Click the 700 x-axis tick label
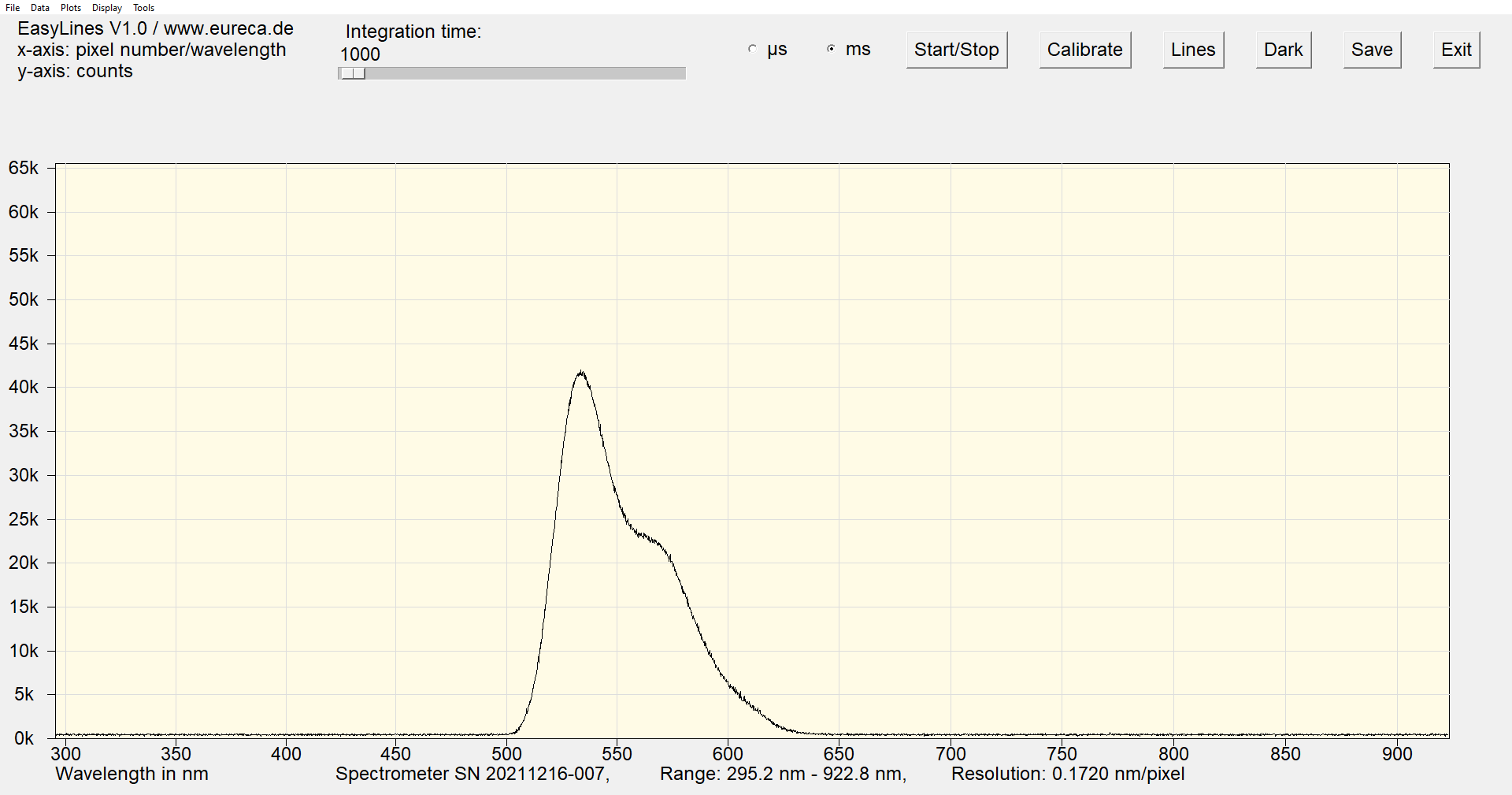Image resolution: width=1512 pixels, height=795 pixels. pyautogui.click(x=951, y=754)
